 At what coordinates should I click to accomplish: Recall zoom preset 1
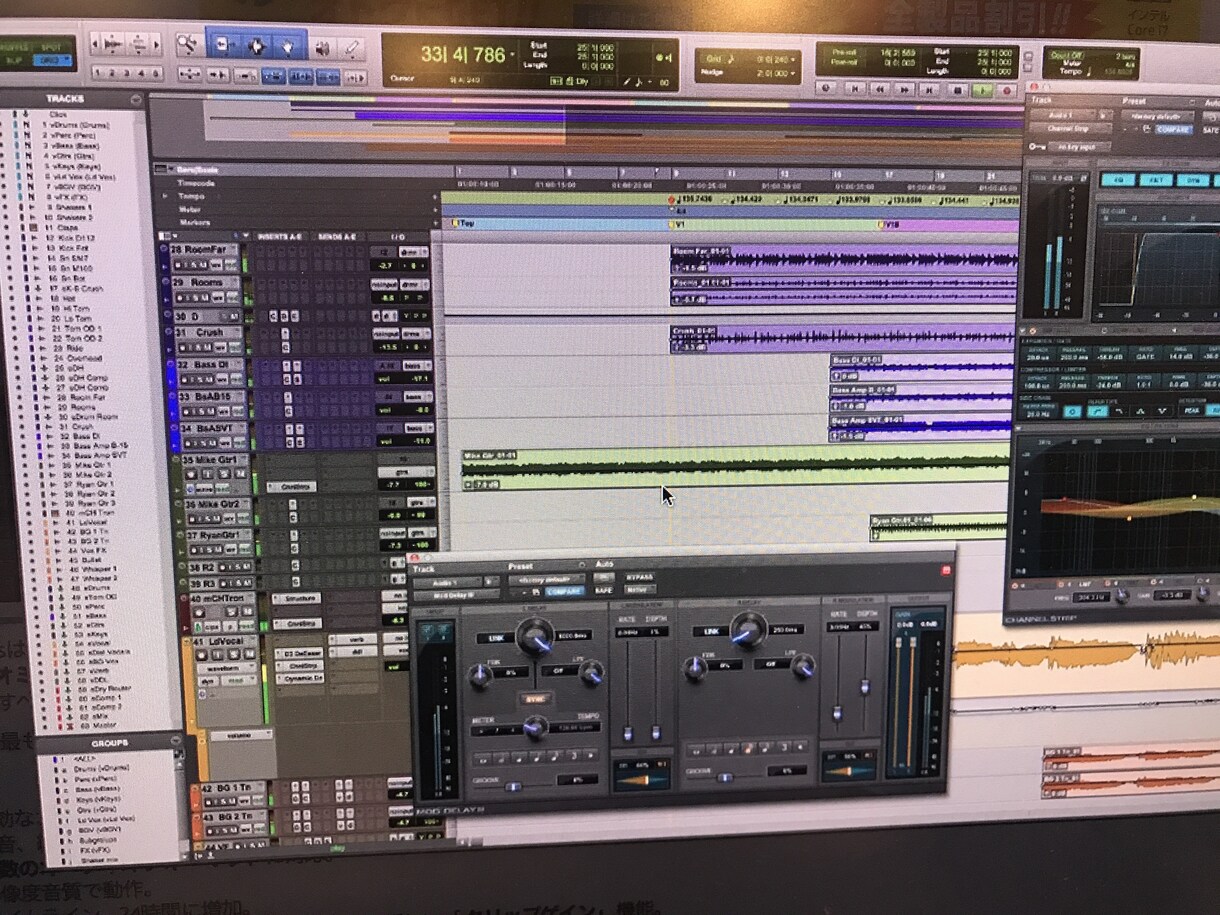coord(98,73)
